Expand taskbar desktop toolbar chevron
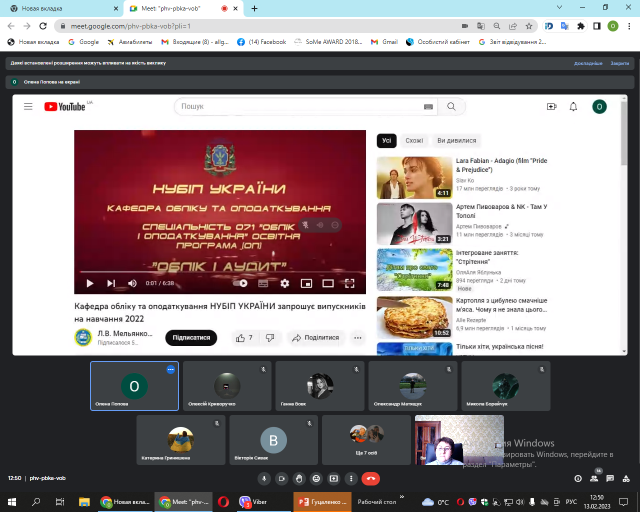Screen dimensions: 640x512 [x=402, y=497]
